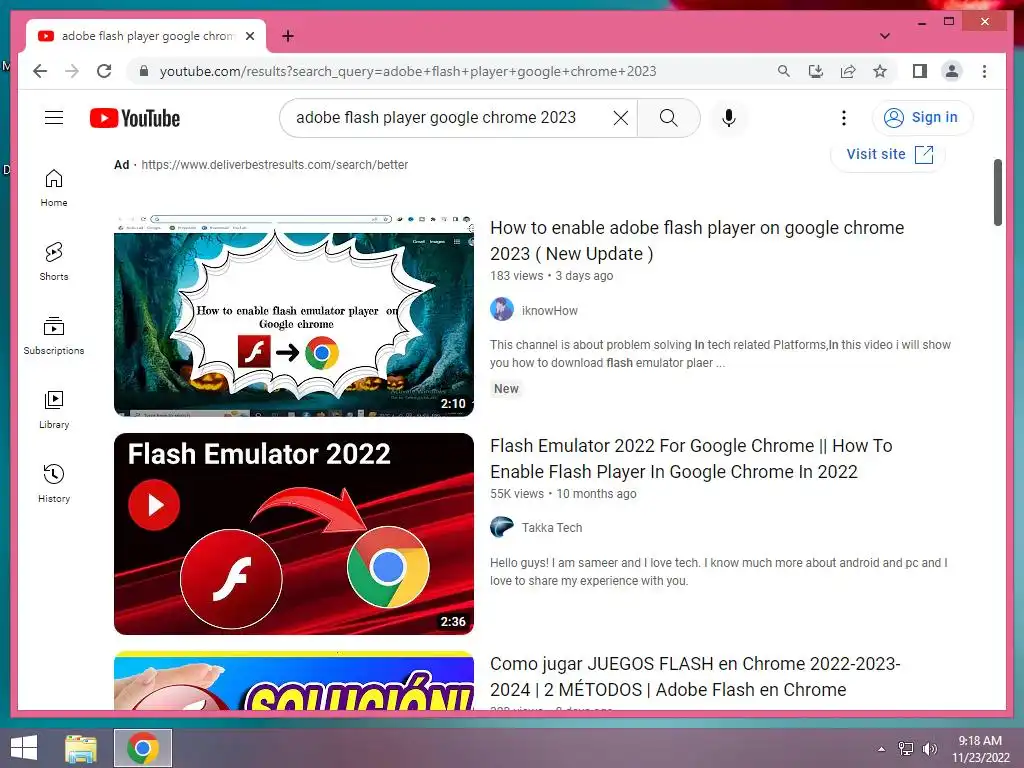
Task: Open 'Flash Emulator 2022 For Google Chrome' title
Action: click(691, 458)
